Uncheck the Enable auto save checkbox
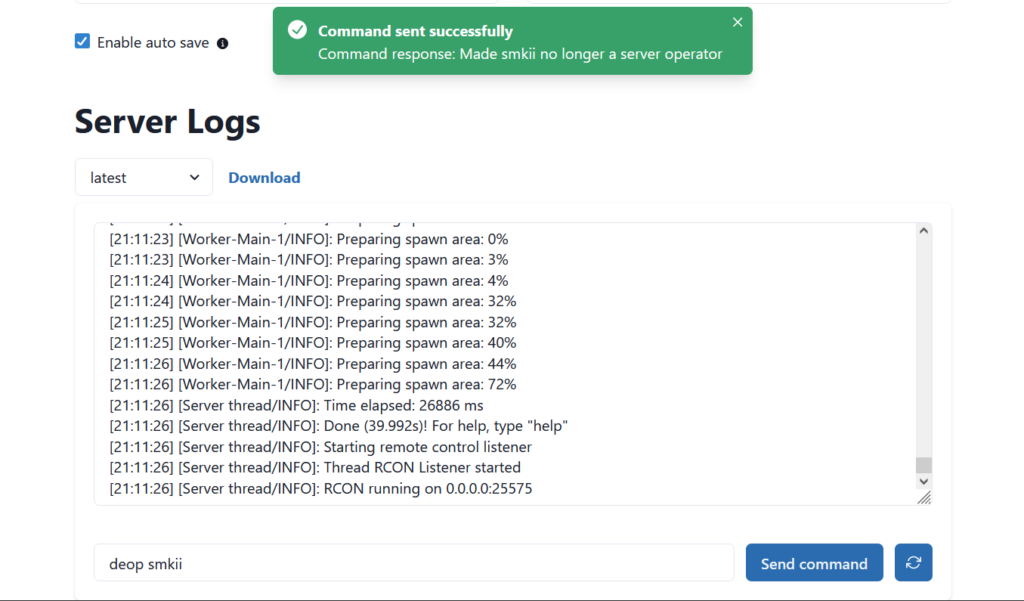 point(82,42)
